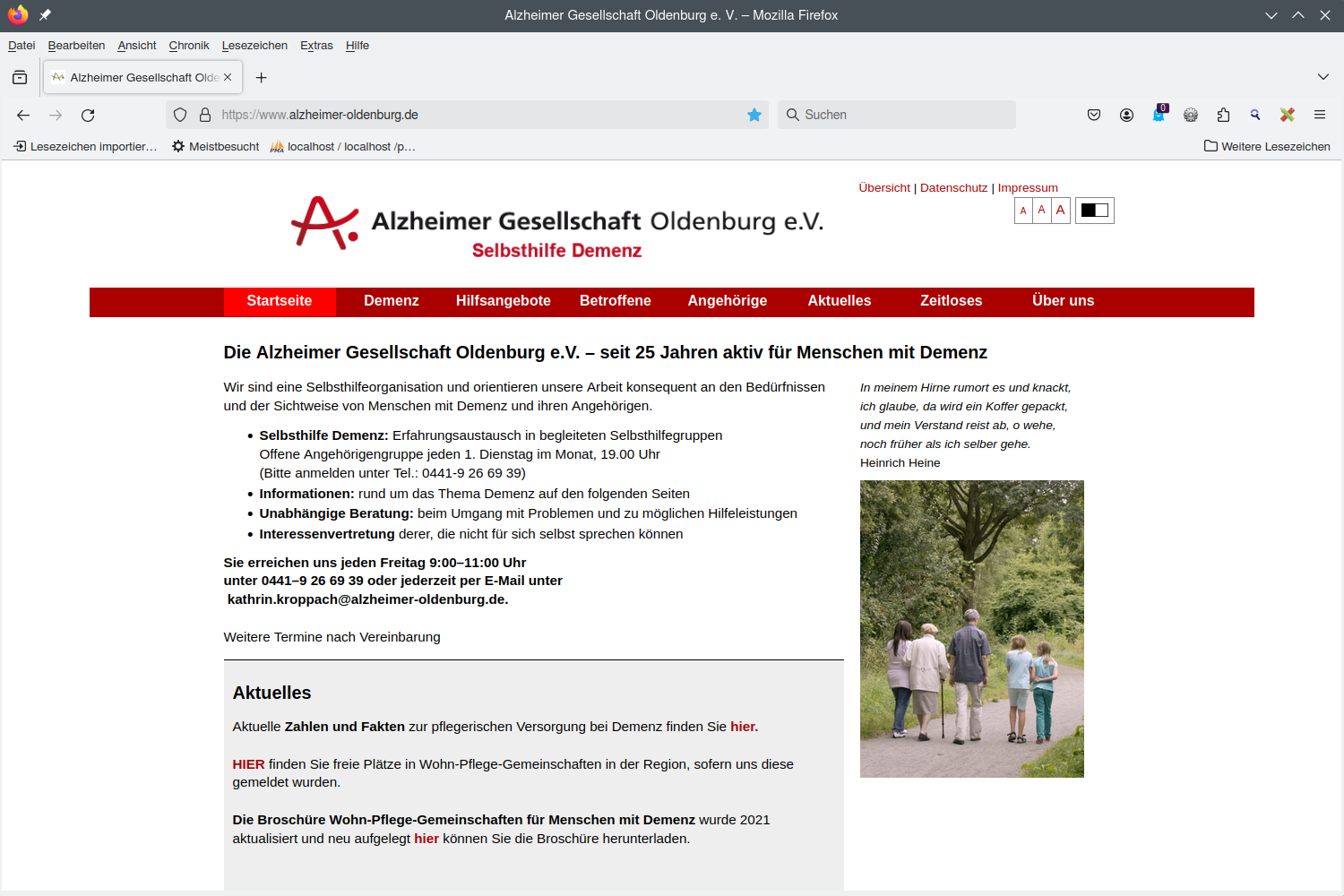Click the Selbsthilfe Demenz subtitle under the logo
The width and height of the screenshot is (1344, 896).
point(556,251)
